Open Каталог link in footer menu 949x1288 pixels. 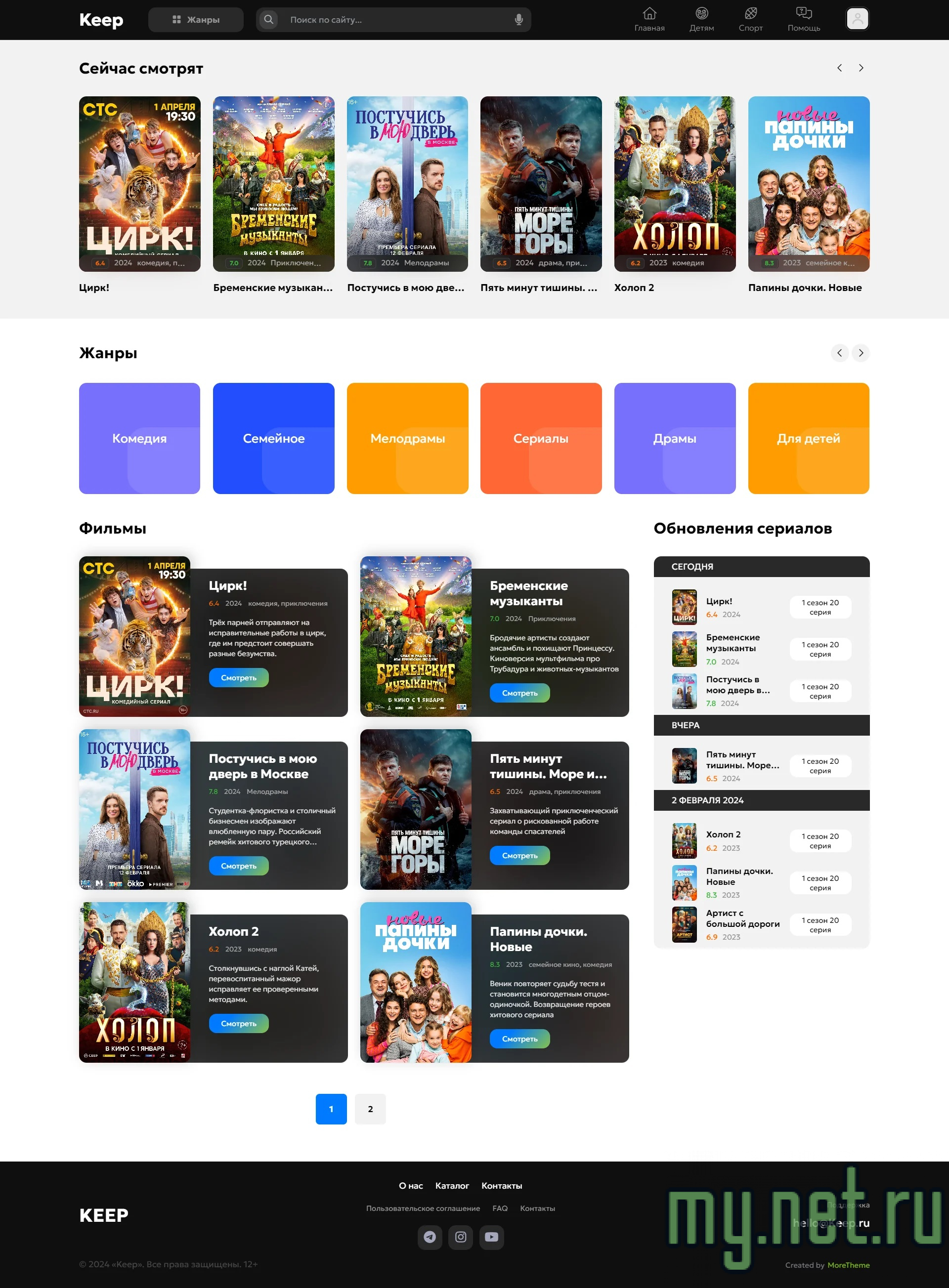point(452,1185)
